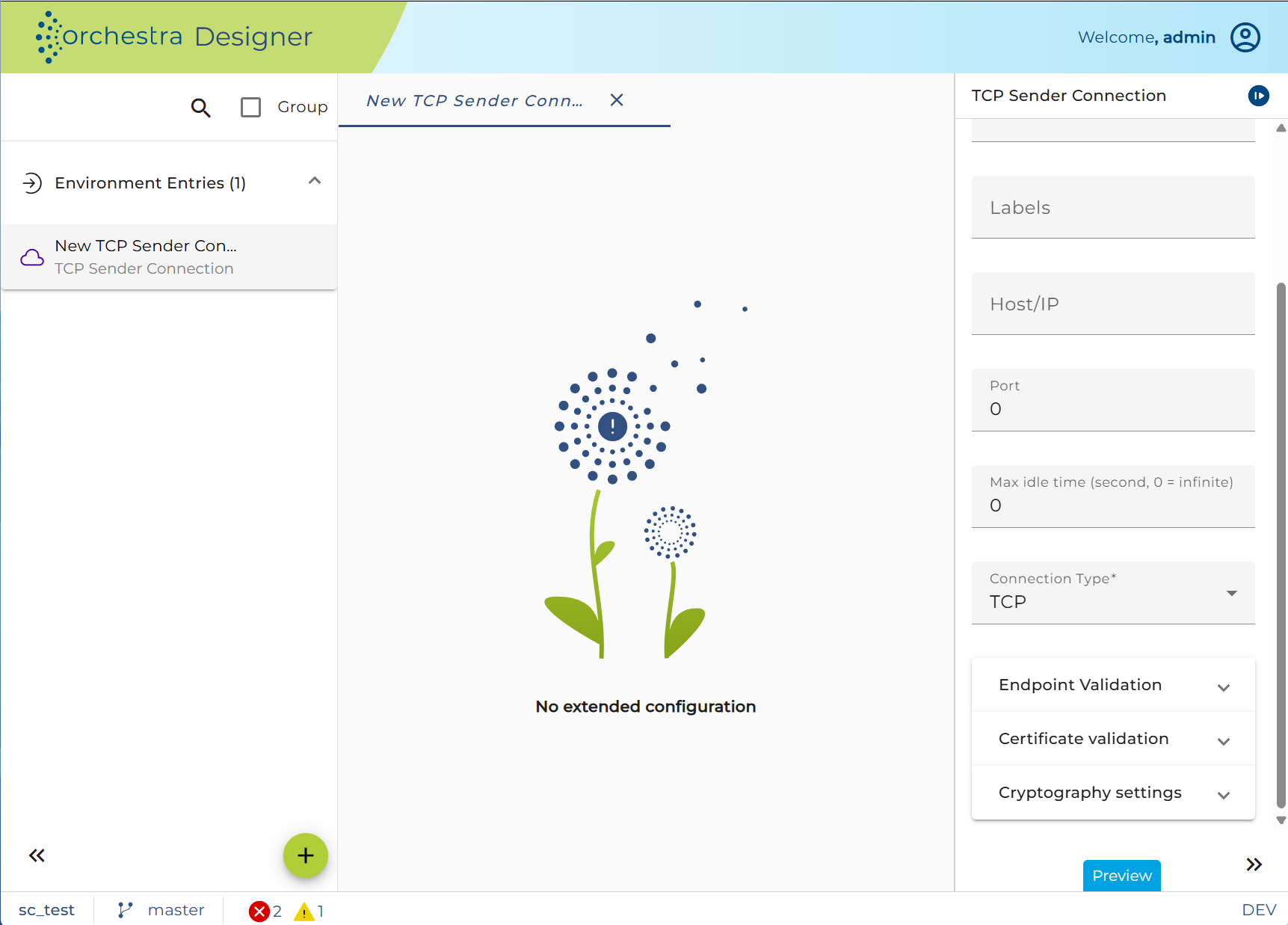The height and width of the screenshot is (925, 1288).
Task: Toggle the Group checkbox
Action: (250, 108)
